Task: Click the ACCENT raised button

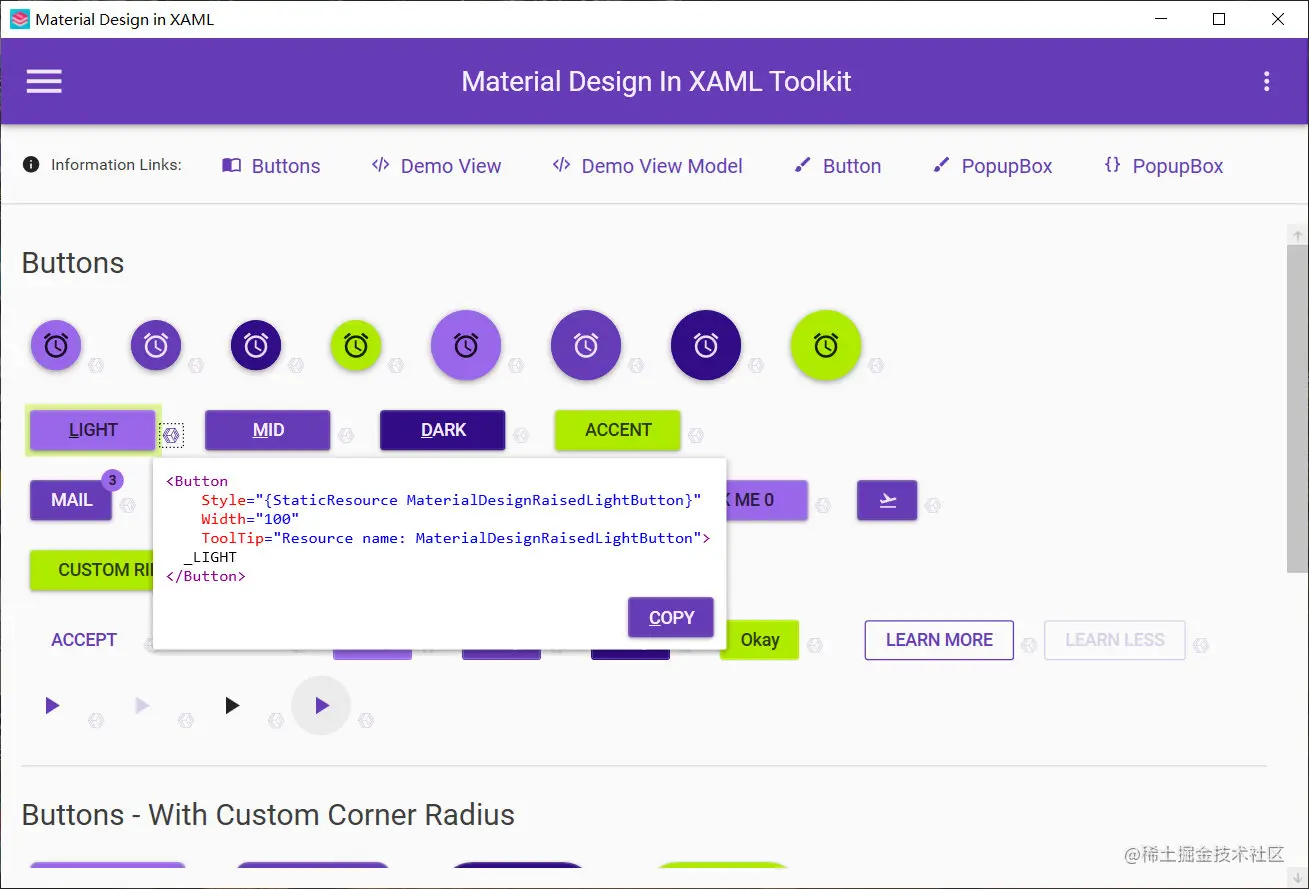Action: 618,430
